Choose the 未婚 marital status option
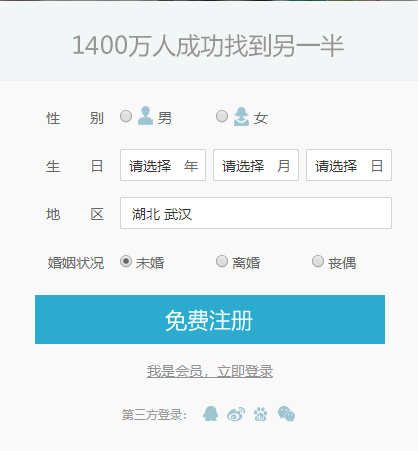418x451 pixels. pyautogui.click(x=126, y=261)
